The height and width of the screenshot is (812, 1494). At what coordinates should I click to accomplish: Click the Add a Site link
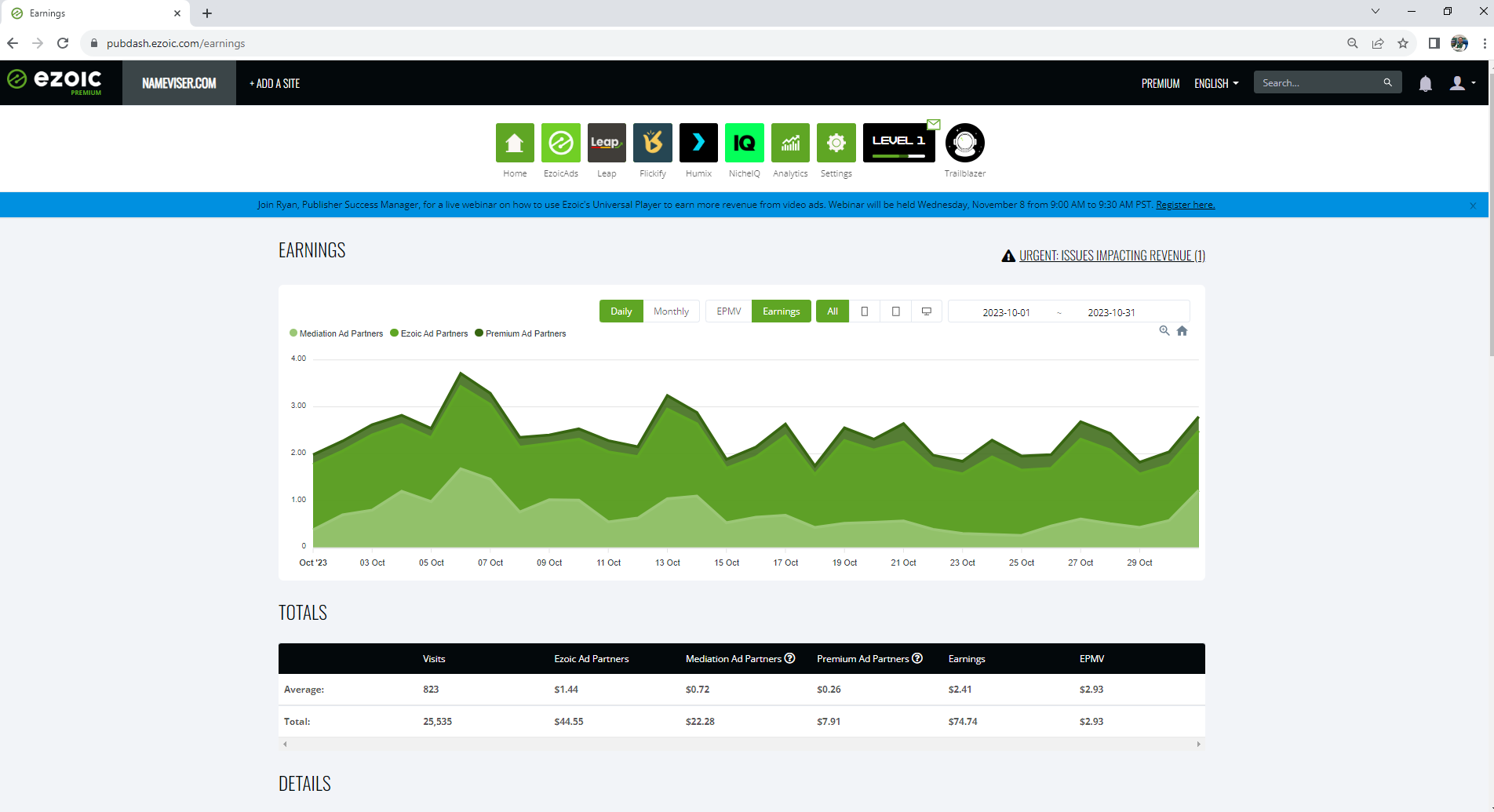click(275, 83)
